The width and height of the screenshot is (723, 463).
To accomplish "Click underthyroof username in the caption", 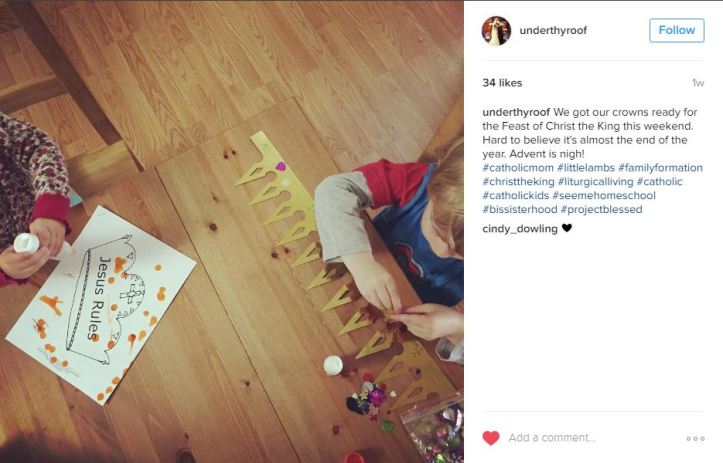I will point(516,112).
